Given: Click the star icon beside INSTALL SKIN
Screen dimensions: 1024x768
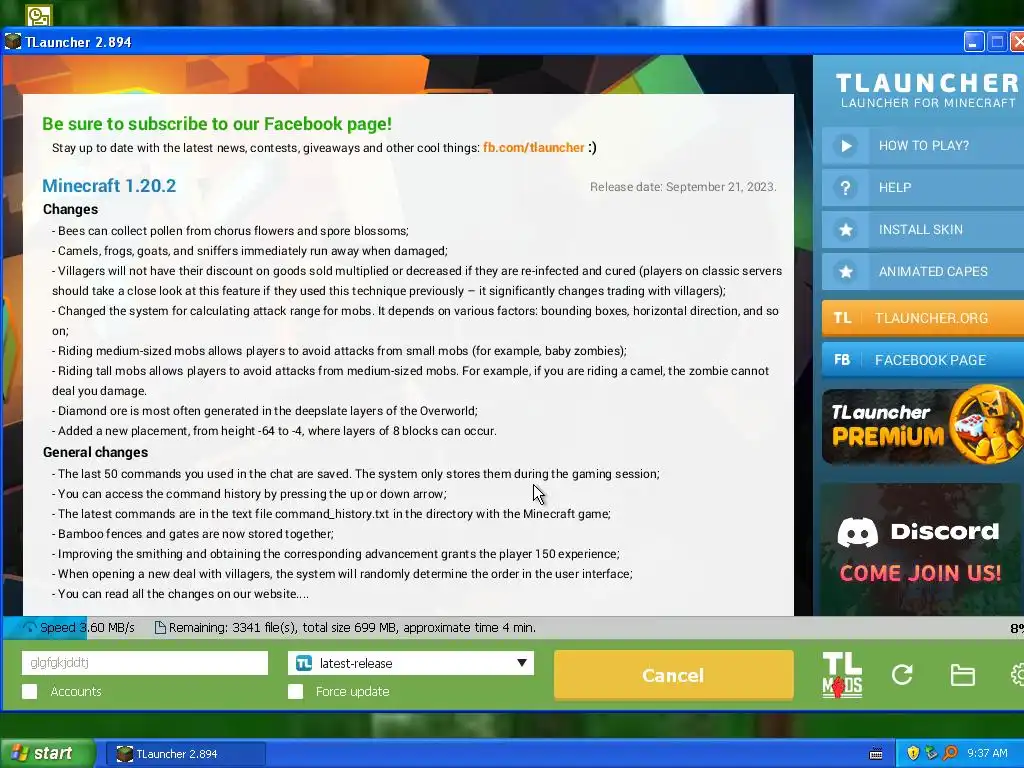Looking at the screenshot, I should [x=845, y=230].
